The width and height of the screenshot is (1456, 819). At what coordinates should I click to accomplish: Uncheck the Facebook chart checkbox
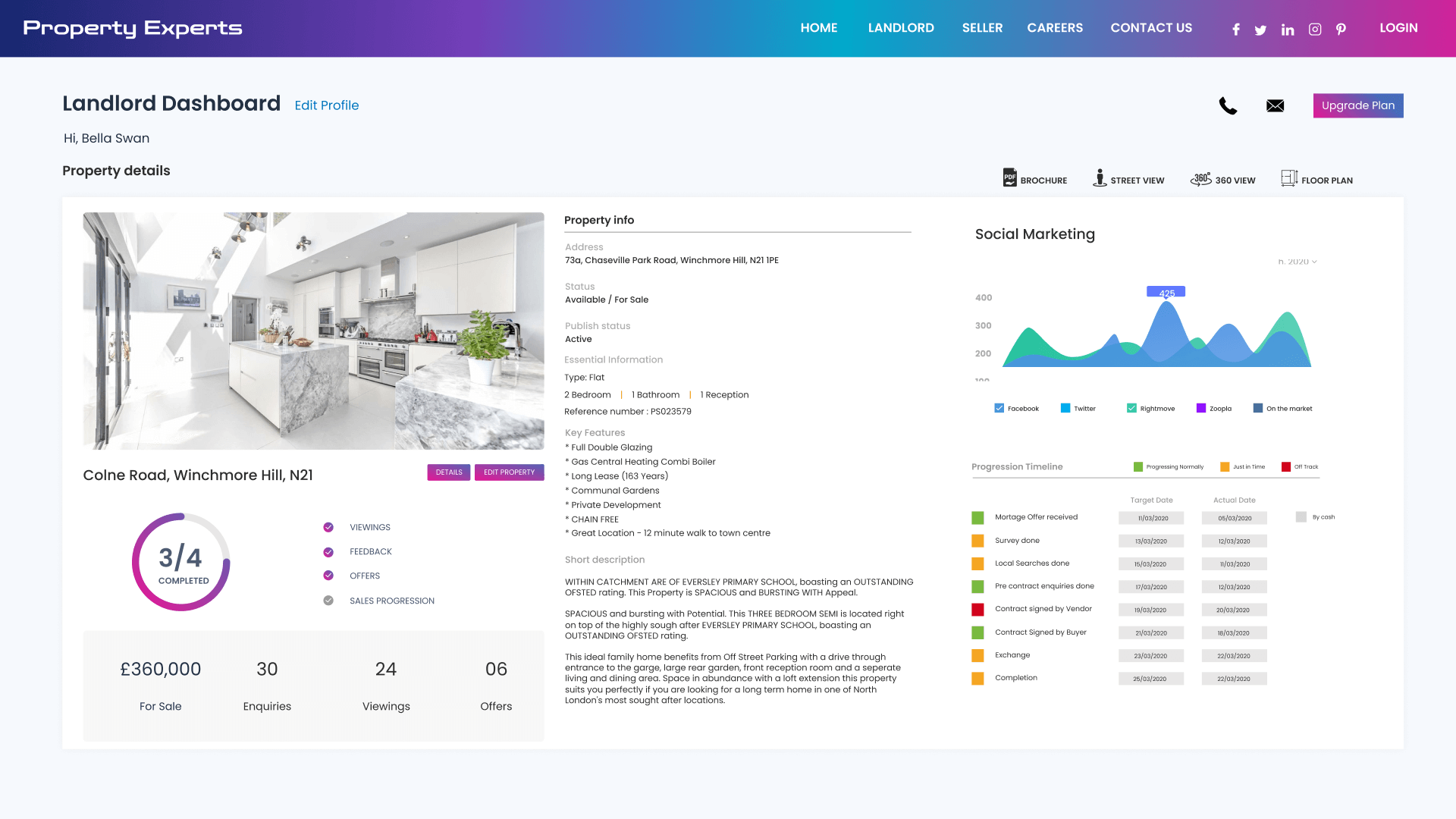[x=999, y=408]
